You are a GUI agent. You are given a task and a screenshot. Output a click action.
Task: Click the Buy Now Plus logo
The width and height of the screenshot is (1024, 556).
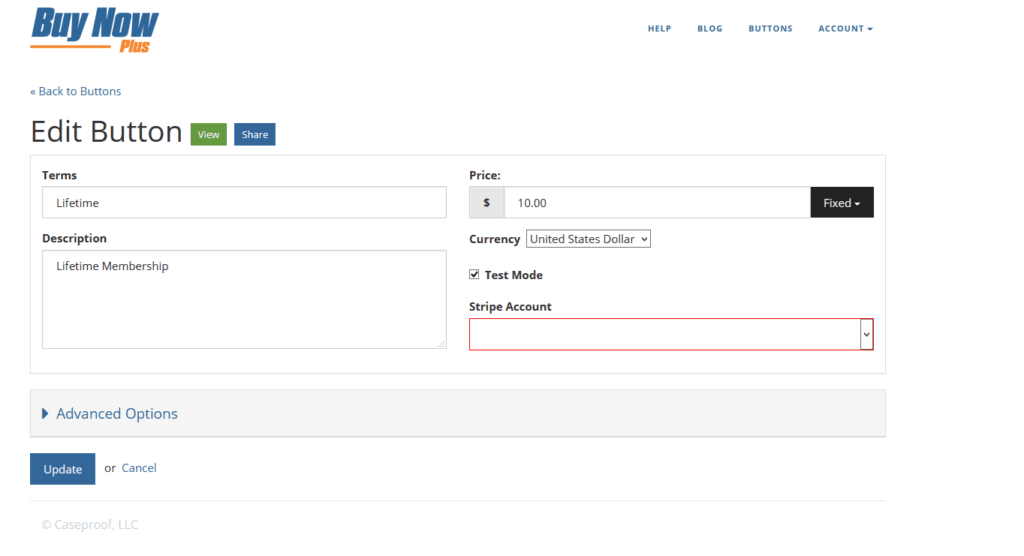tap(95, 29)
